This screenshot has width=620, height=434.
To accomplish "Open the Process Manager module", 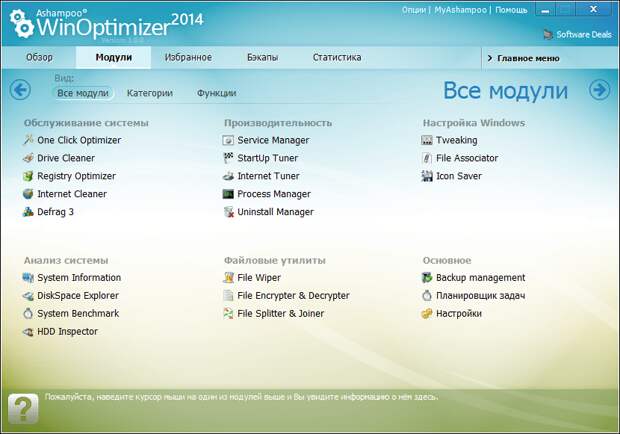I will pos(274,194).
